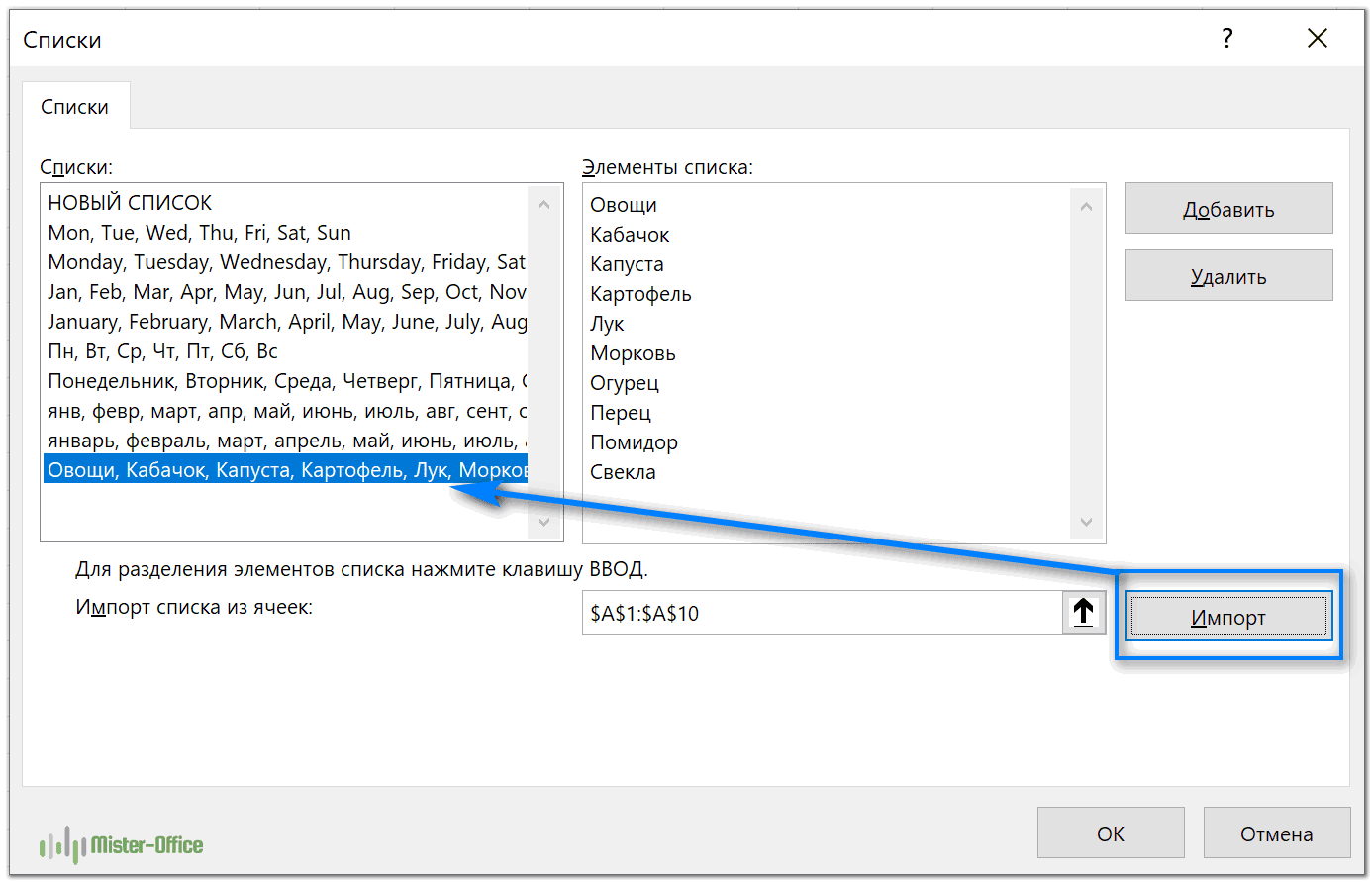This screenshot has width=1372, height=882.
Task: Select the Jan, Feb, Mar list entry
Action: pos(286,292)
